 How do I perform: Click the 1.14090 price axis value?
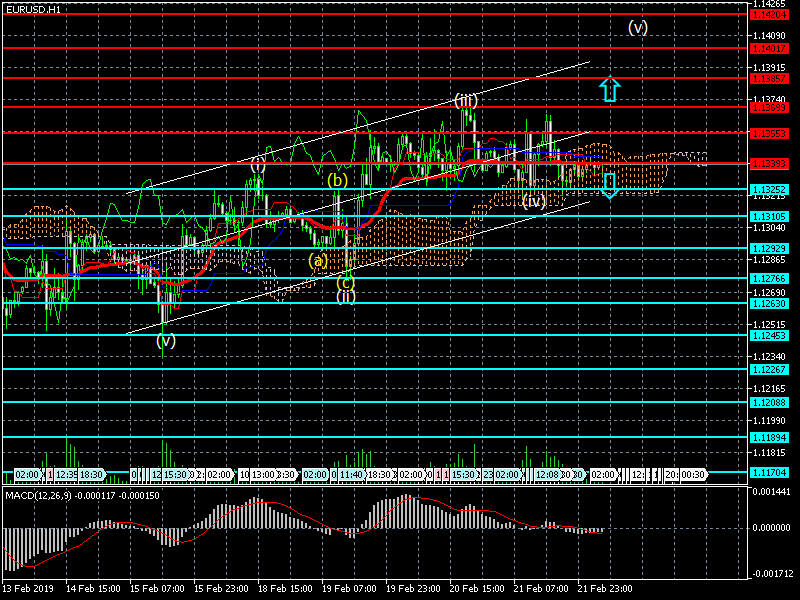coord(769,36)
